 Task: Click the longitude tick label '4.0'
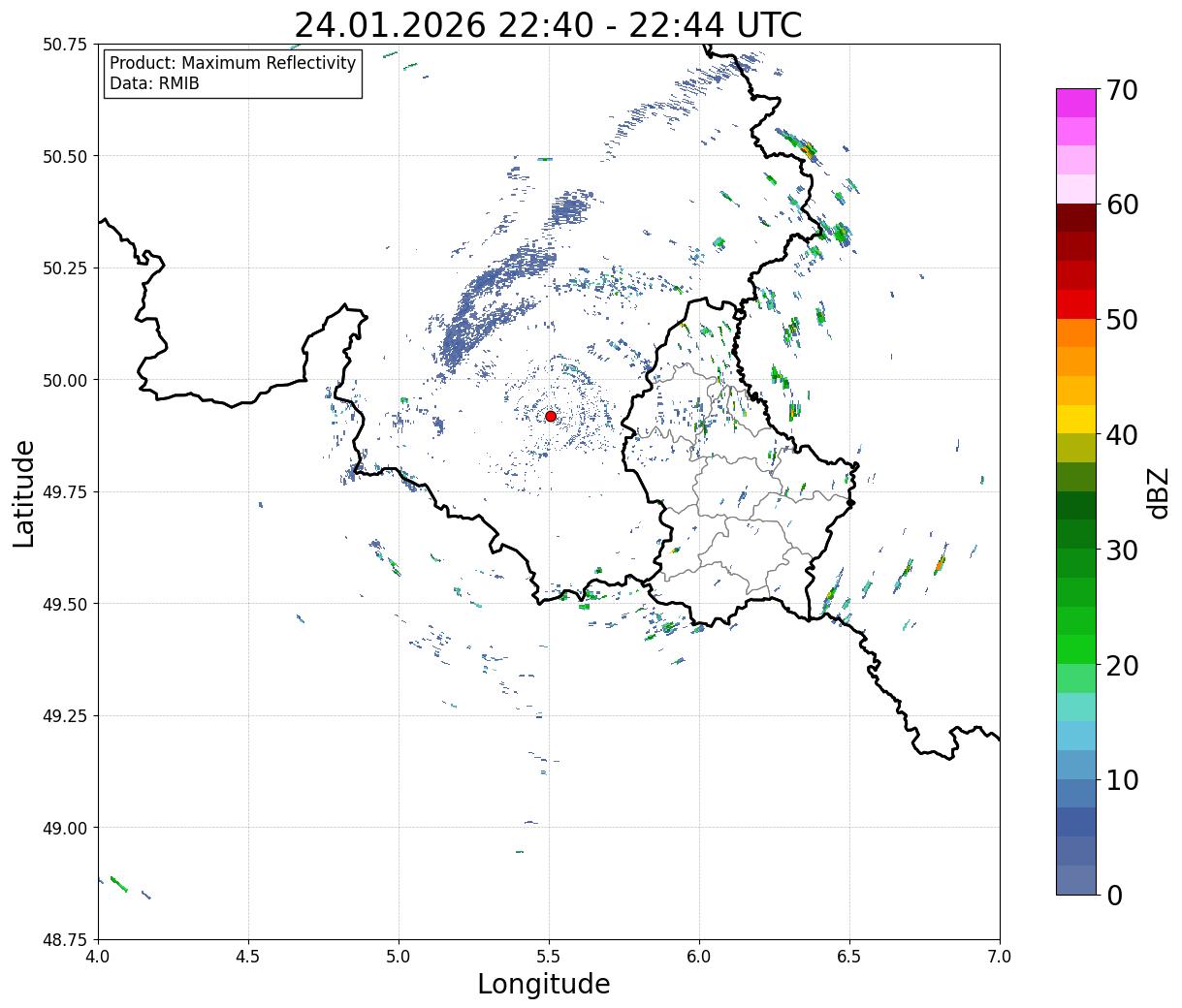click(x=98, y=956)
